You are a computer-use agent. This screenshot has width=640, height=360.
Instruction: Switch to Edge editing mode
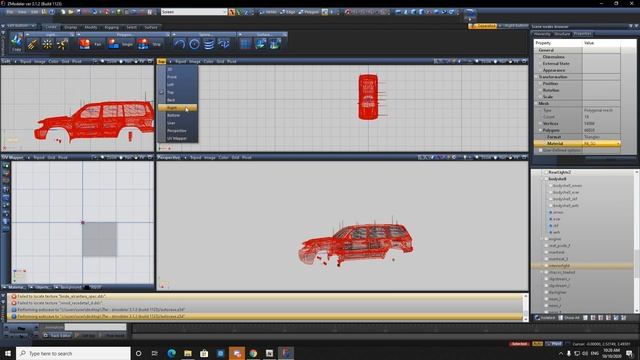coord(288,12)
